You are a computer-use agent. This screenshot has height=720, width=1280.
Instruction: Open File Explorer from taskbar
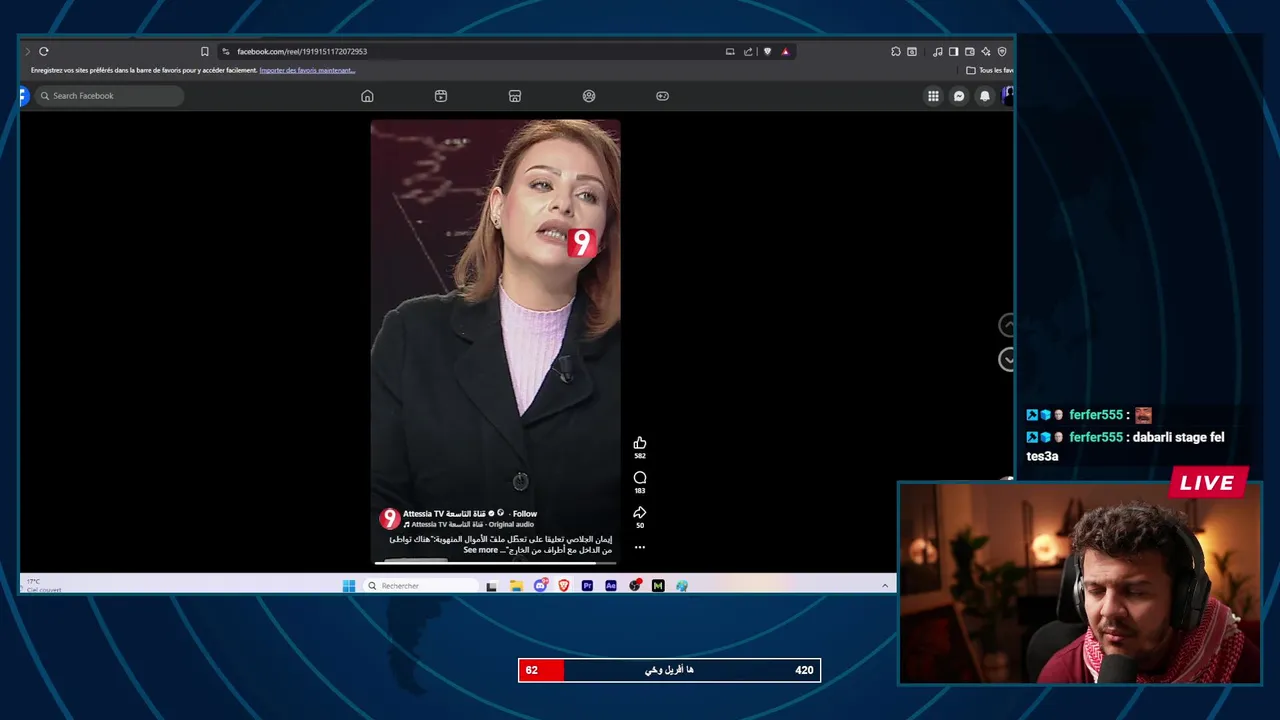516,586
